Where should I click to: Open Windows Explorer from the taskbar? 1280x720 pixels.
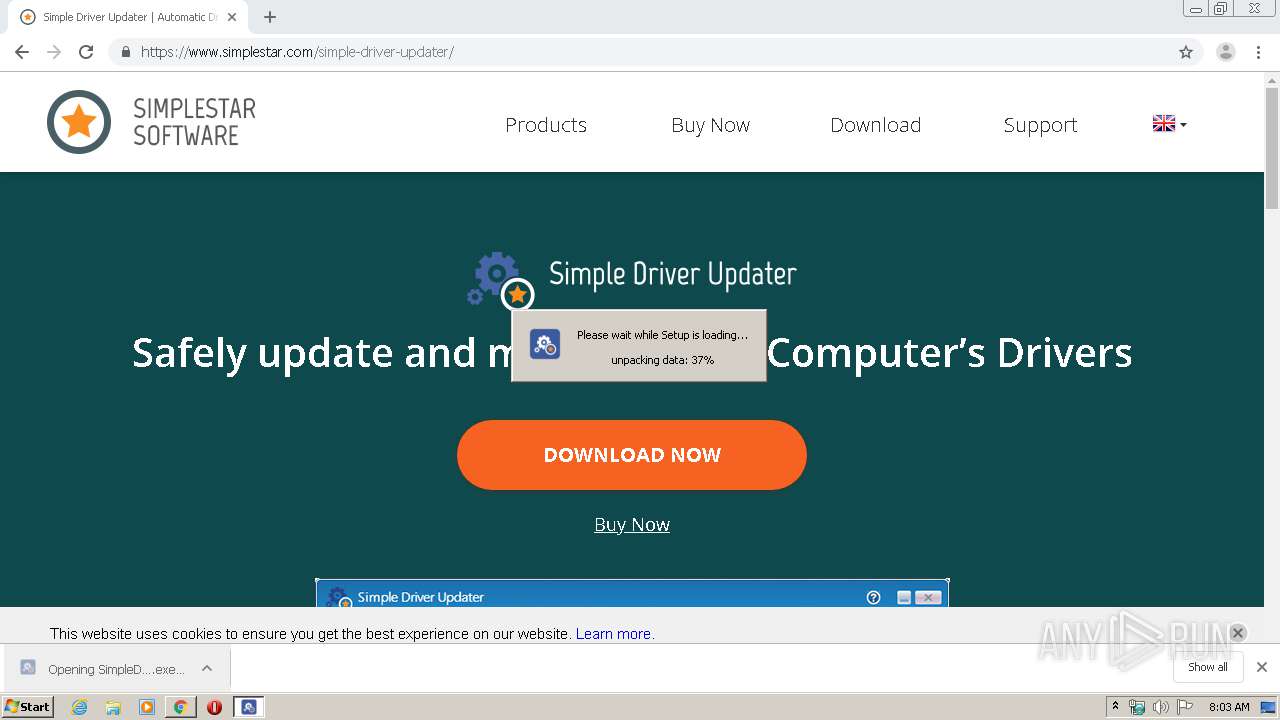tap(113, 707)
